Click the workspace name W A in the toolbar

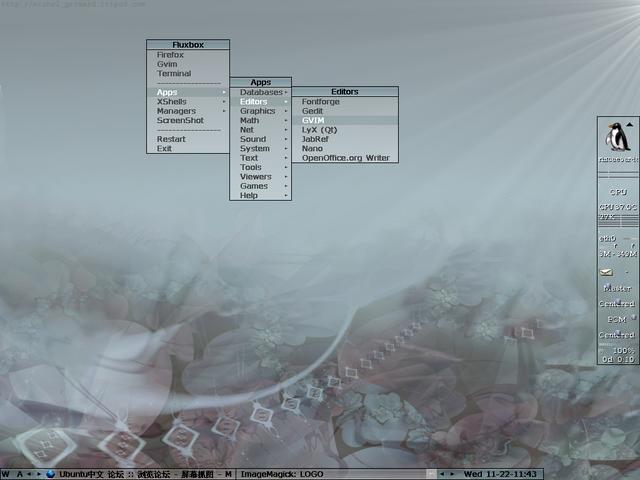pyautogui.click(x=12, y=474)
